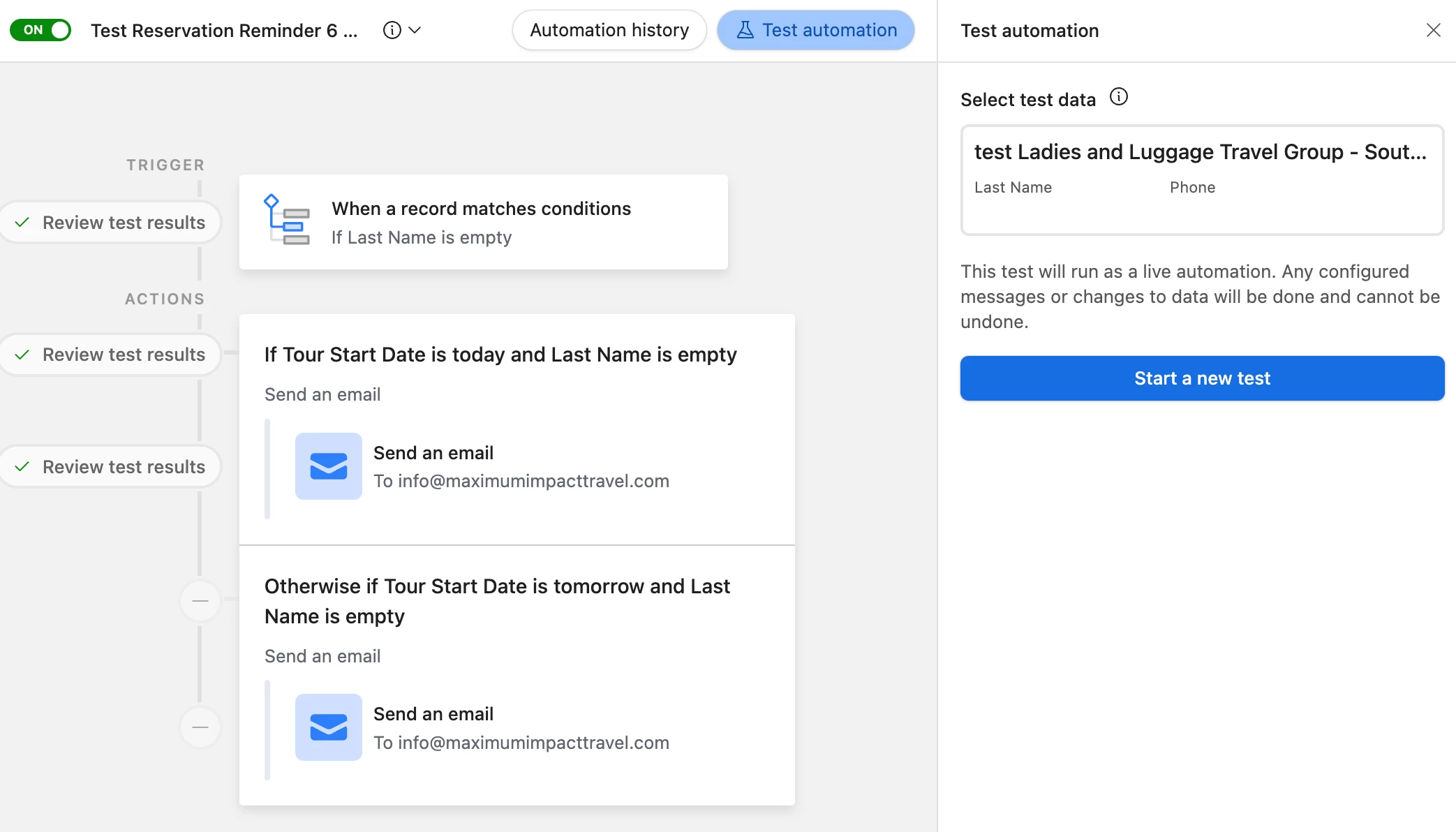
Task: Click status circle beside Otherwise if condition
Action: pyautogui.click(x=200, y=601)
